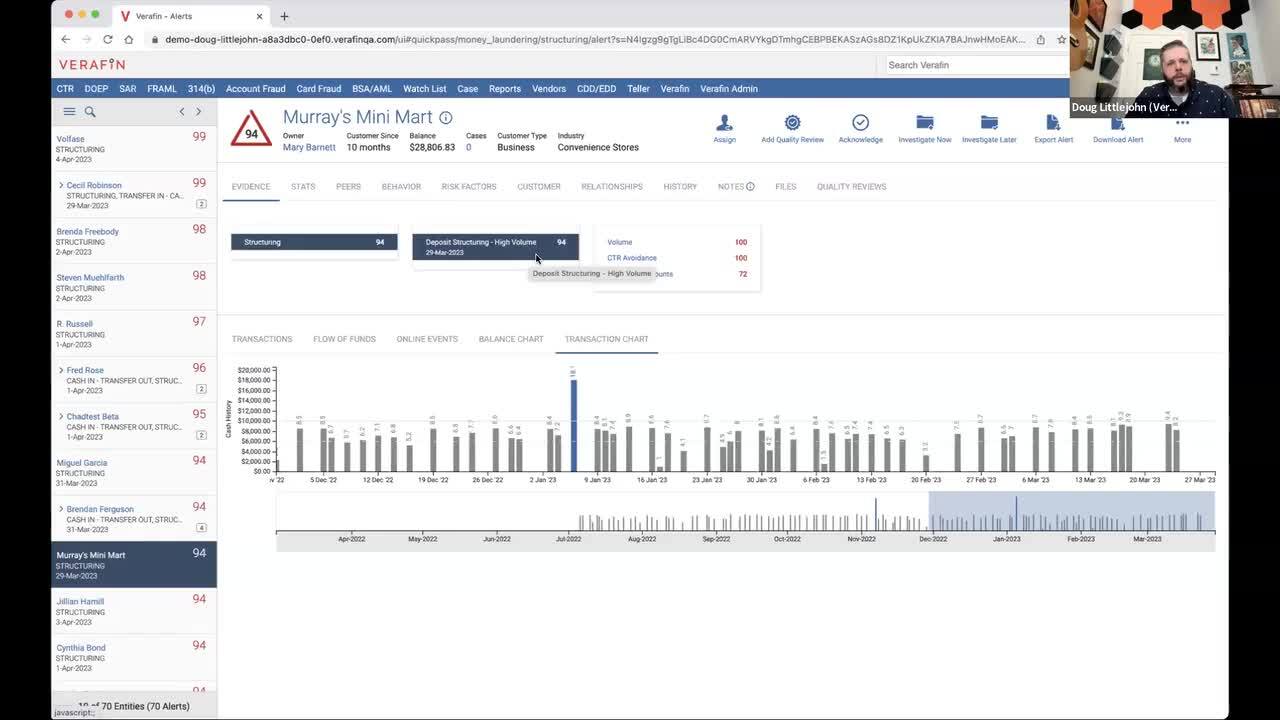This screenshot has height=720, width=1280.
Task: Click the Export Alert icon
Action: tap(1053, 123)
